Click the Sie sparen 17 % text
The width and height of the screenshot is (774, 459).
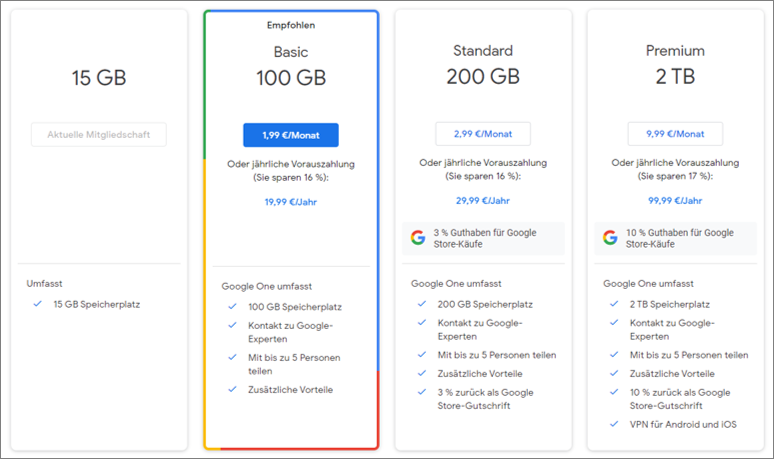[x=675, y=176]
